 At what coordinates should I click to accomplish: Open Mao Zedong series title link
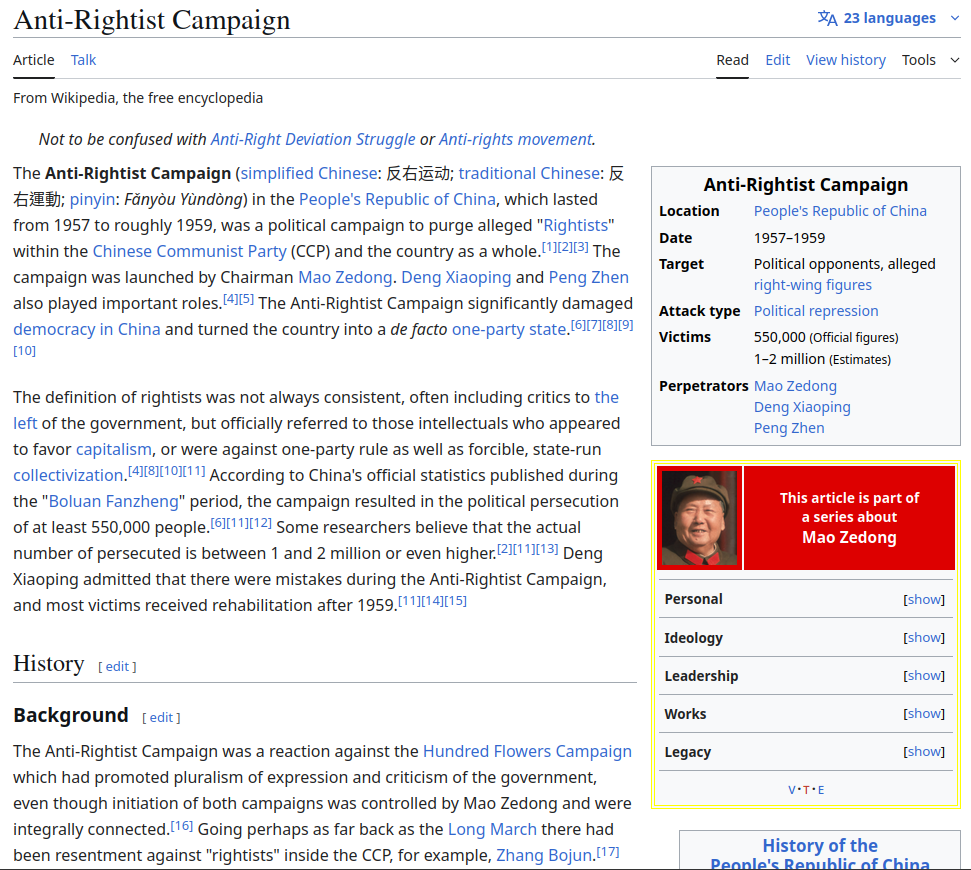[849, 537]
